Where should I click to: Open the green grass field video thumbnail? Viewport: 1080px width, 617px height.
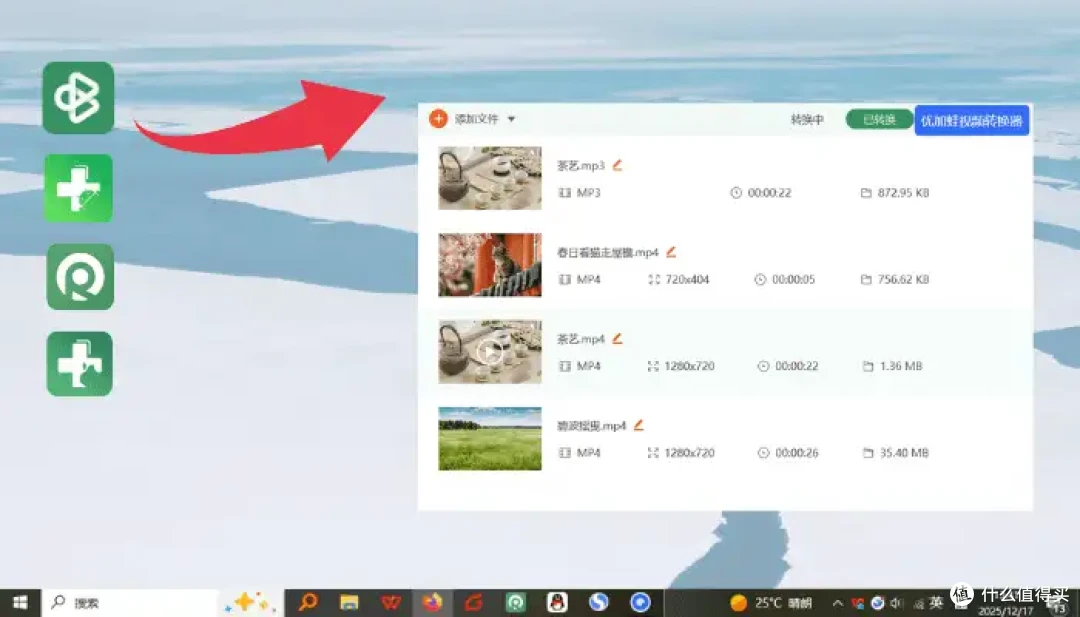[490, 439]
